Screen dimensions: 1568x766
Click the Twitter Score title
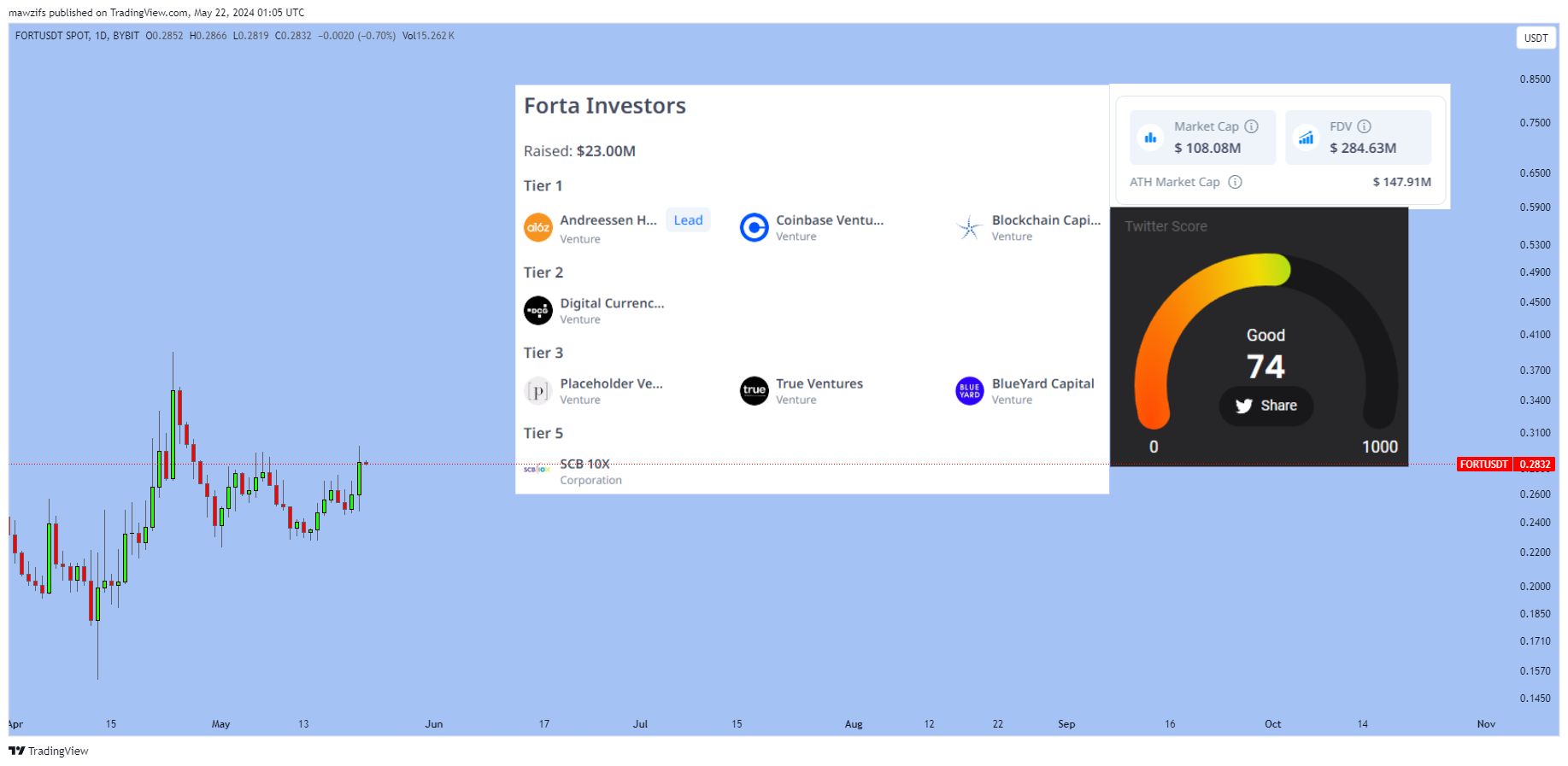1166,226
